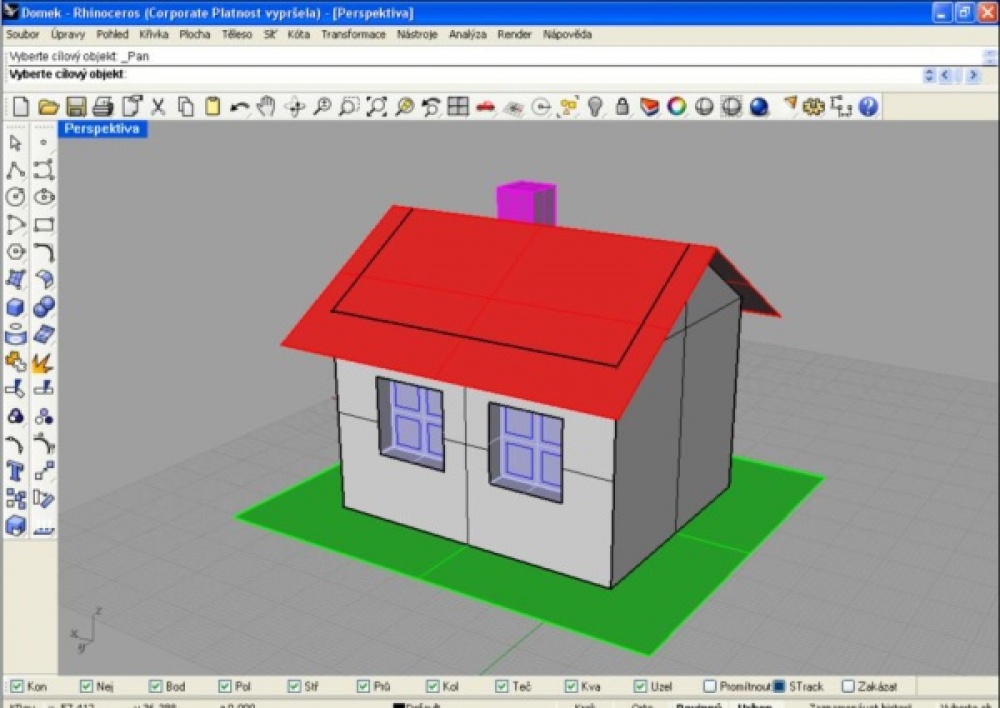Enable the Promítnout checkbox
Screen dimensions: 1000x708
[709, 686]
